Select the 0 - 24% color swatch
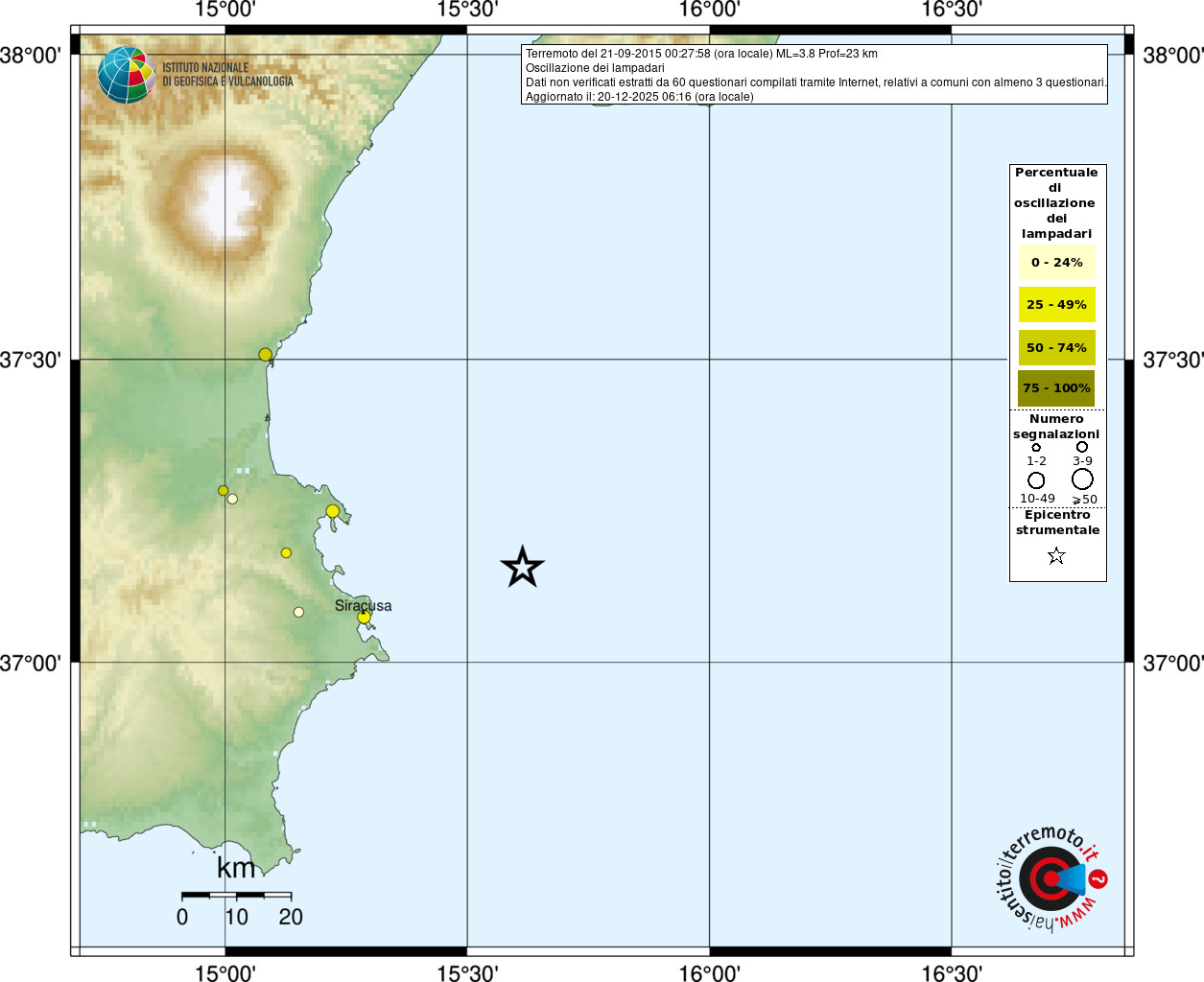 tap(1056, 262)
